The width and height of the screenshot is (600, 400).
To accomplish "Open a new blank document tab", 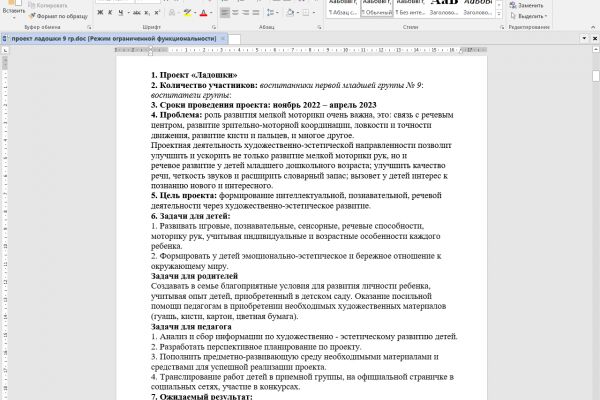I will coord(235,39).
